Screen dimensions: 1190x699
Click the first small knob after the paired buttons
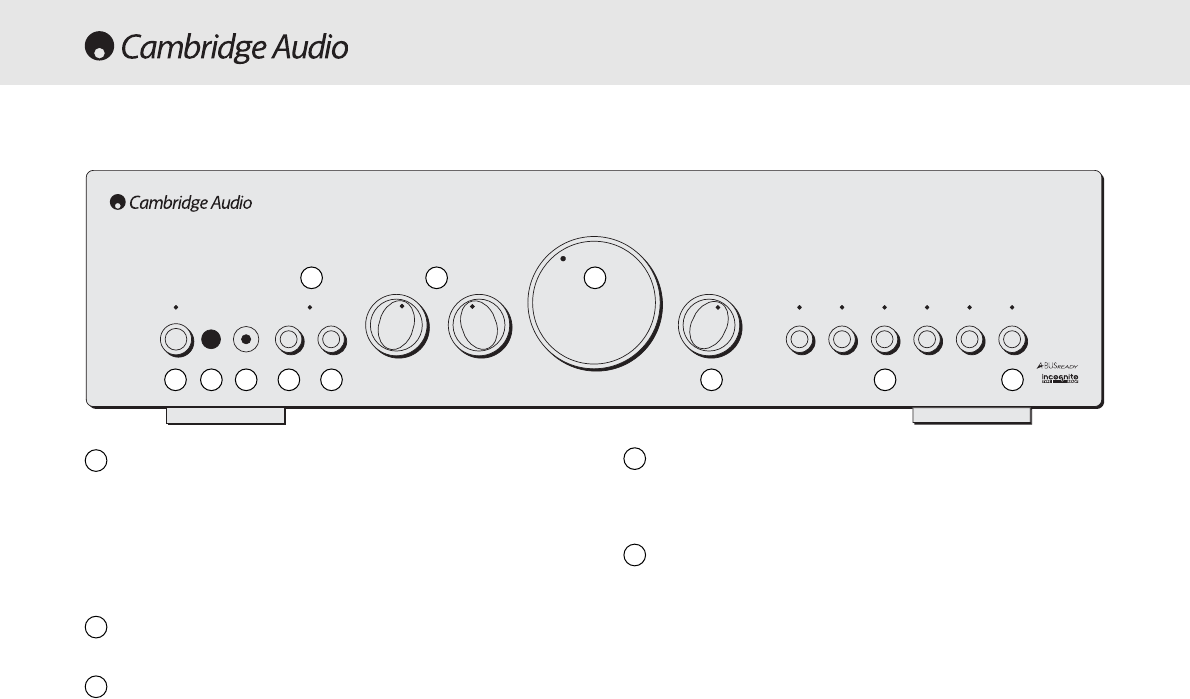[x=397, y=326]
